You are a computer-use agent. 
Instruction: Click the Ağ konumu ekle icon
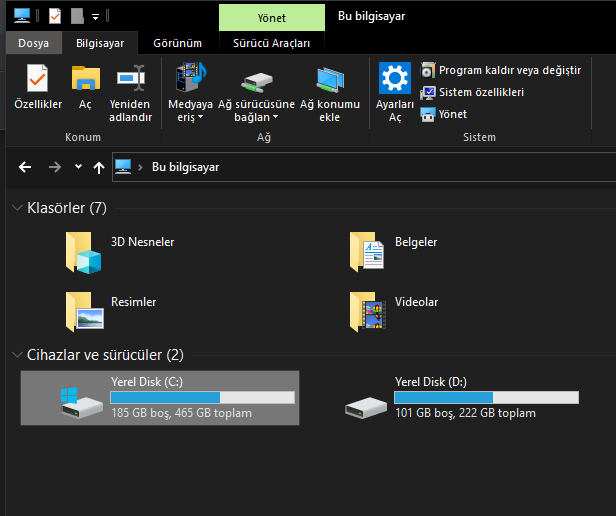pos(330,80)
